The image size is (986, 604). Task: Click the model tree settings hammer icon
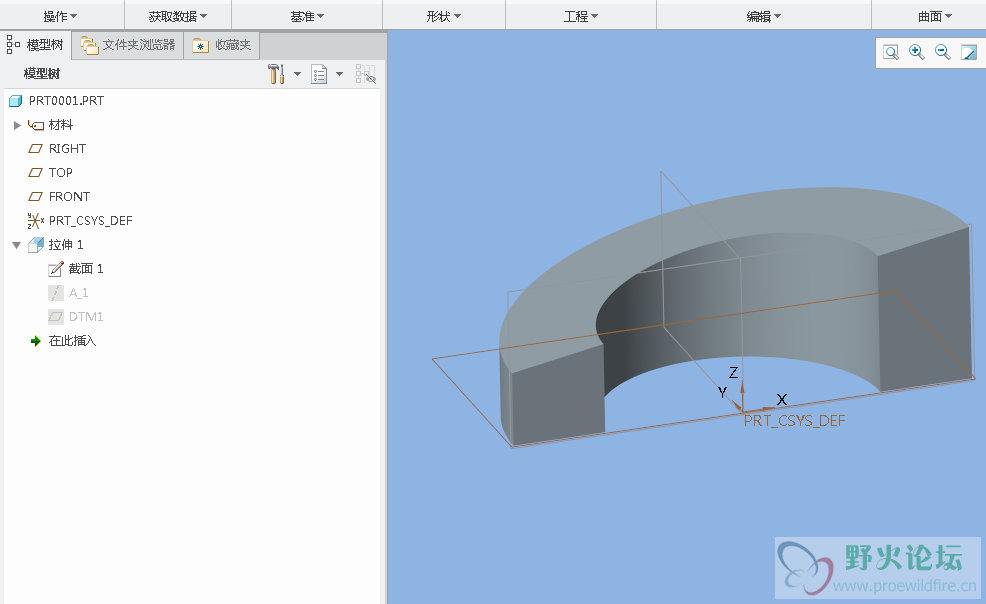pyautogui.click(x=276, y=74)
